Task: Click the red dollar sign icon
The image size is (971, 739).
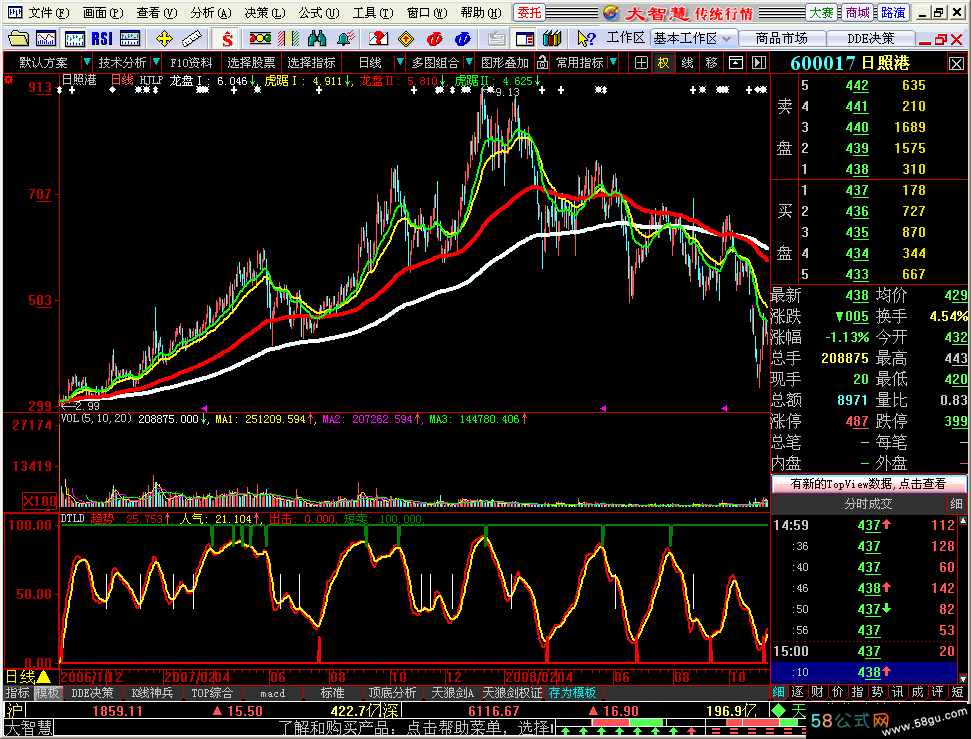Action: click(x=227, y=38)
